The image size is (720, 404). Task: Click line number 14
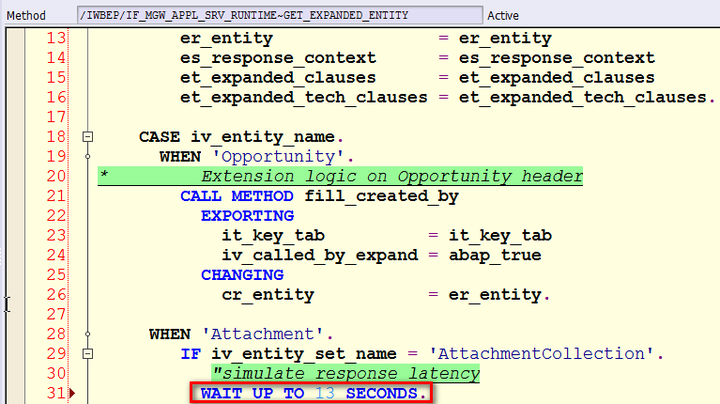(56, 58)
